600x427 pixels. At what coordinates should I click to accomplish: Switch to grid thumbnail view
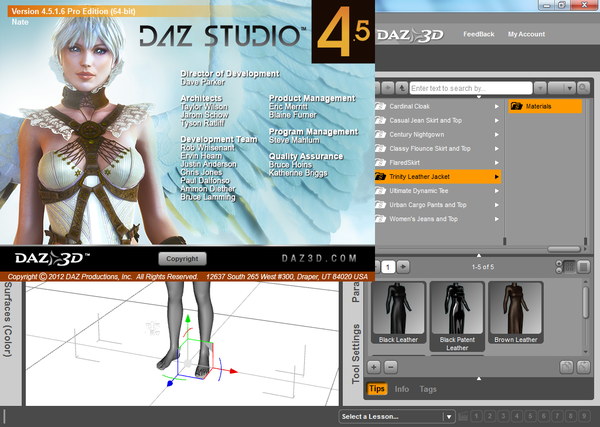click(x=569, y=267)
